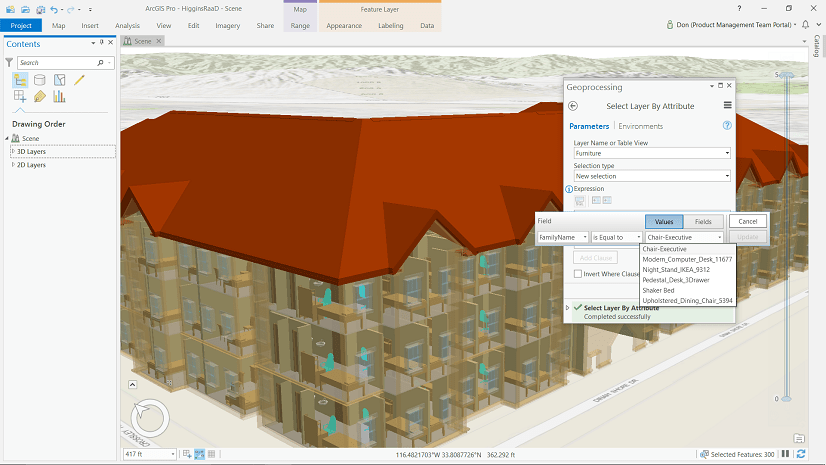The image size is (826, 465).
Task: Open the Layer Name or Table View dropdown
Action: (x=652, y=153)
